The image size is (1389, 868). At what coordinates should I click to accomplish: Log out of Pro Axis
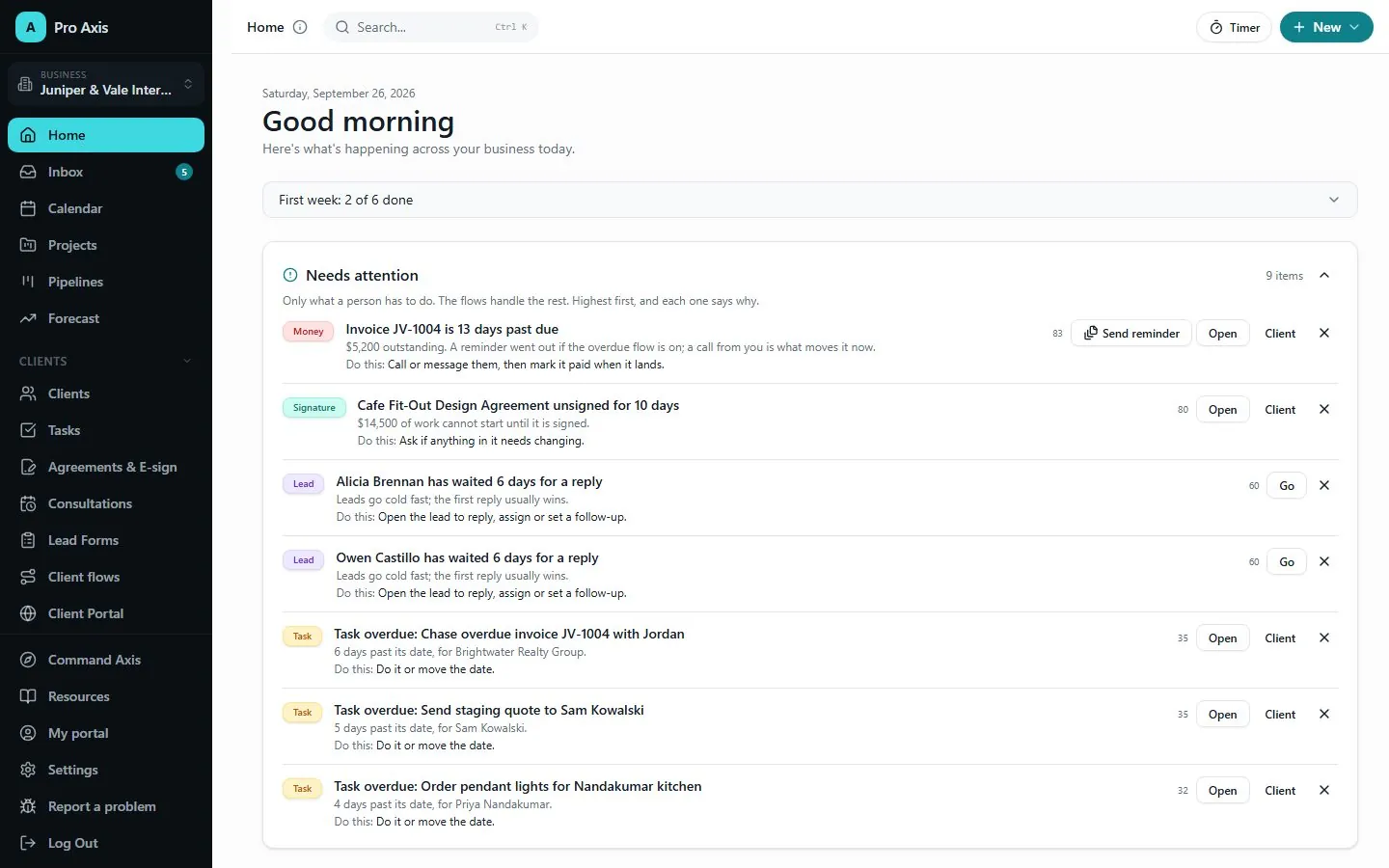106,843
